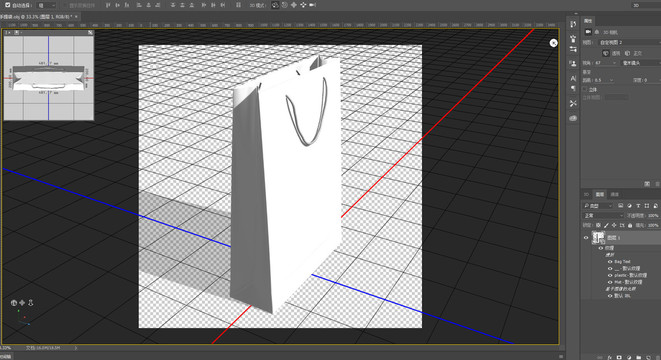Open the tools presets (crossed tools) dock icon
Image resolution: width=661 pixels, height=360 pixels.
573,103
